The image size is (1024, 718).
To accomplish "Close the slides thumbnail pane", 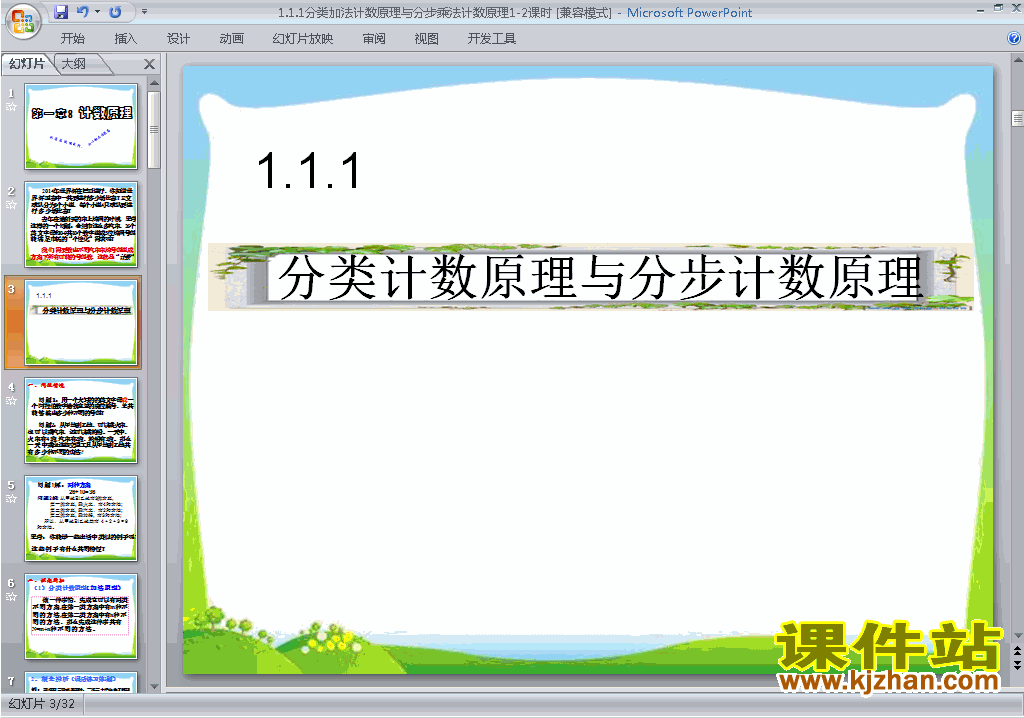I will [x=150, y=64].
